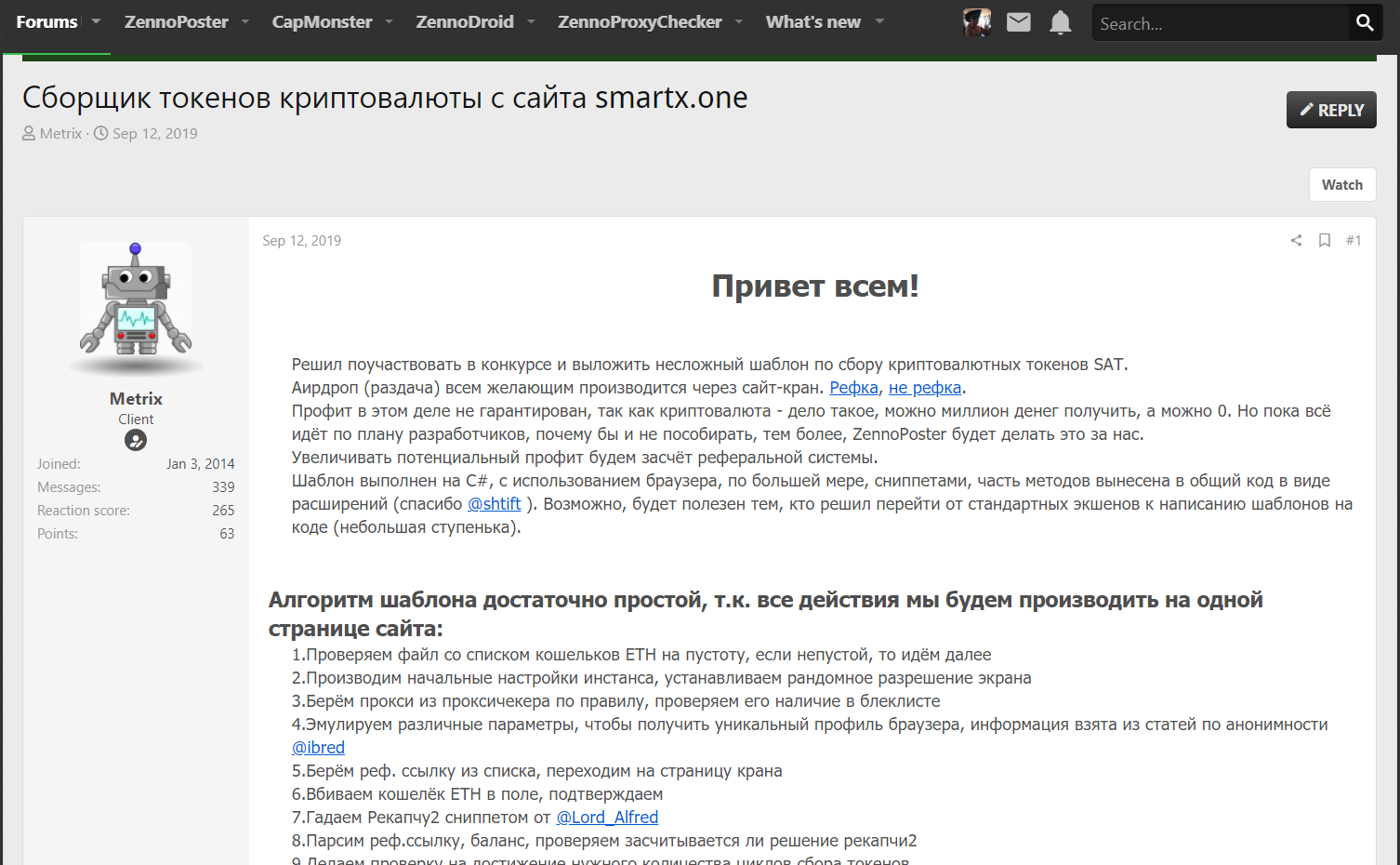This screenshot has height=865, width=1400.
Task: Expand the ZennoProxyChecker dropdown arrow
Action: 739,21
